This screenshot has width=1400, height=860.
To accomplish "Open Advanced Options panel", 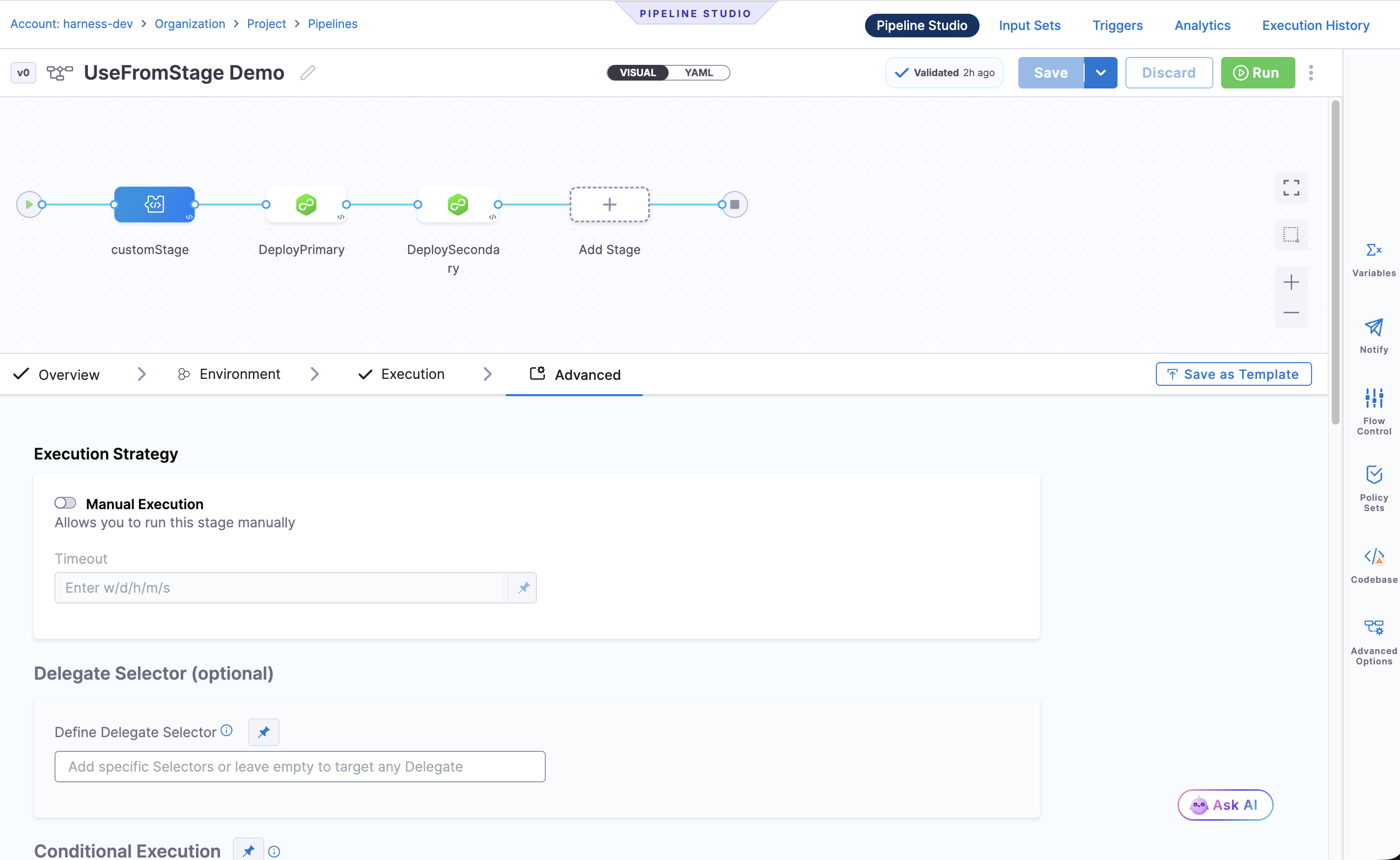I will [1373, 642].
